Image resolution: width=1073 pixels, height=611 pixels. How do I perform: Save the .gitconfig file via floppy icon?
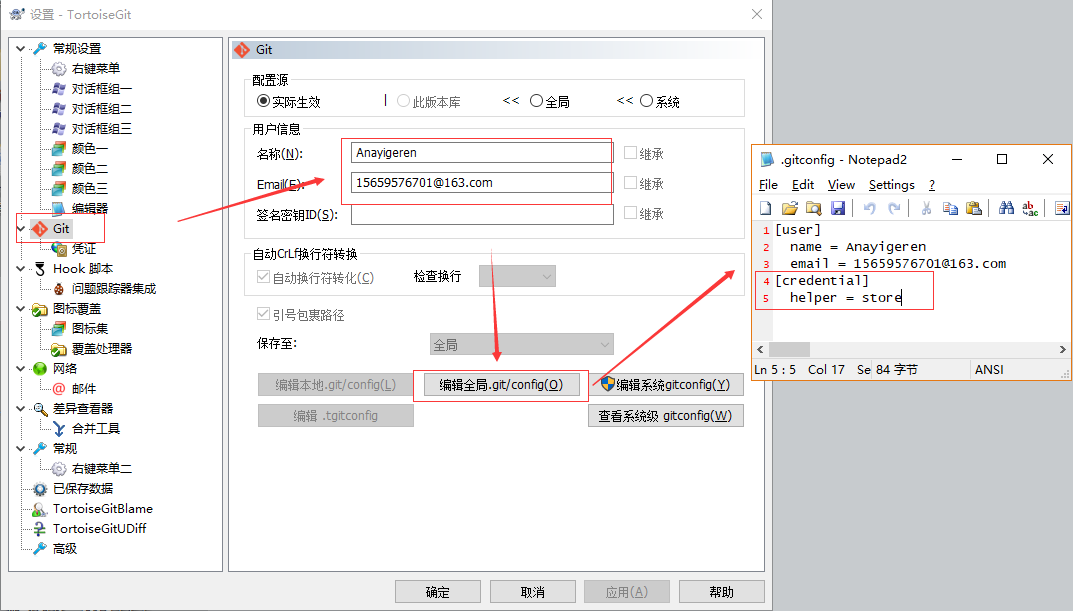[838, 208]
